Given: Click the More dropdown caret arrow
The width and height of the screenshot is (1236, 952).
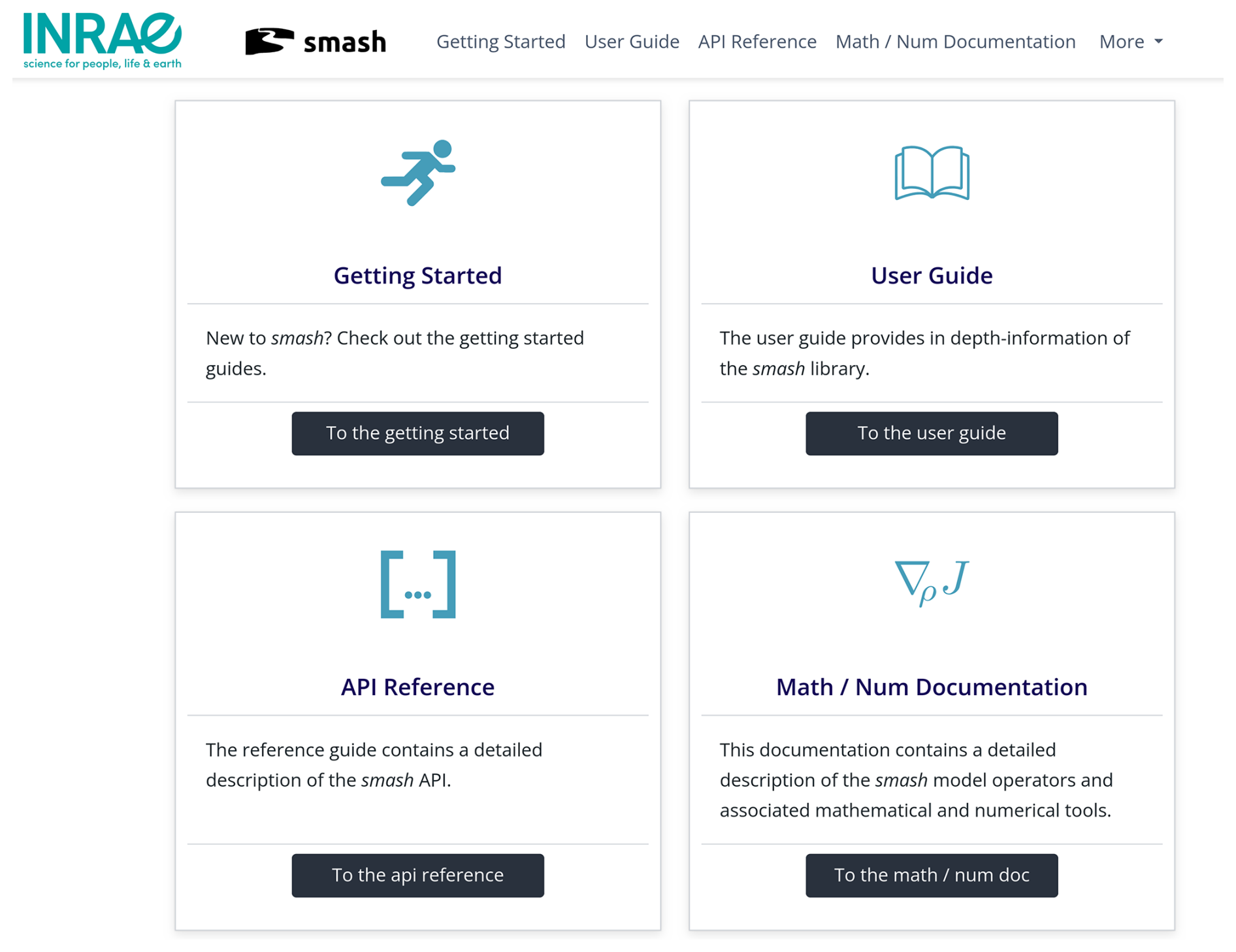Looking at the screenshot, I should coord(1158,42).
